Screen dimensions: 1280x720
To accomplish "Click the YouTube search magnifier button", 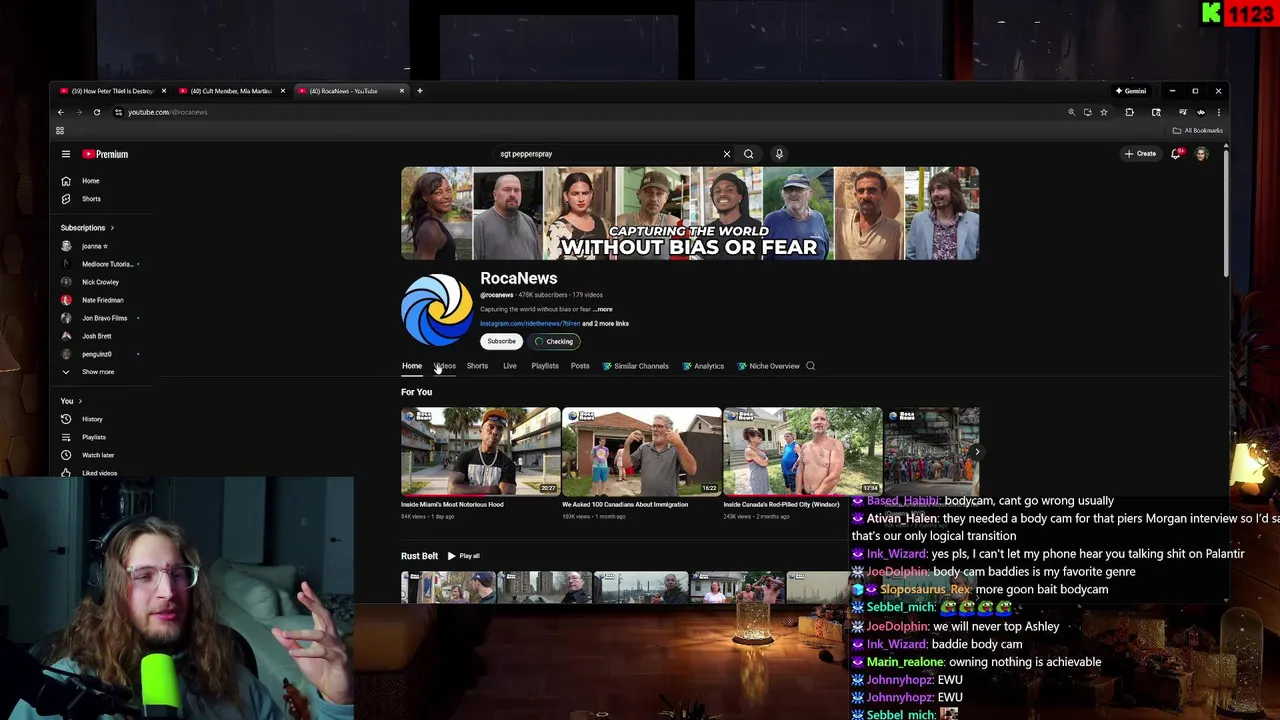I will pyautogui.click(x=748, y=154).
